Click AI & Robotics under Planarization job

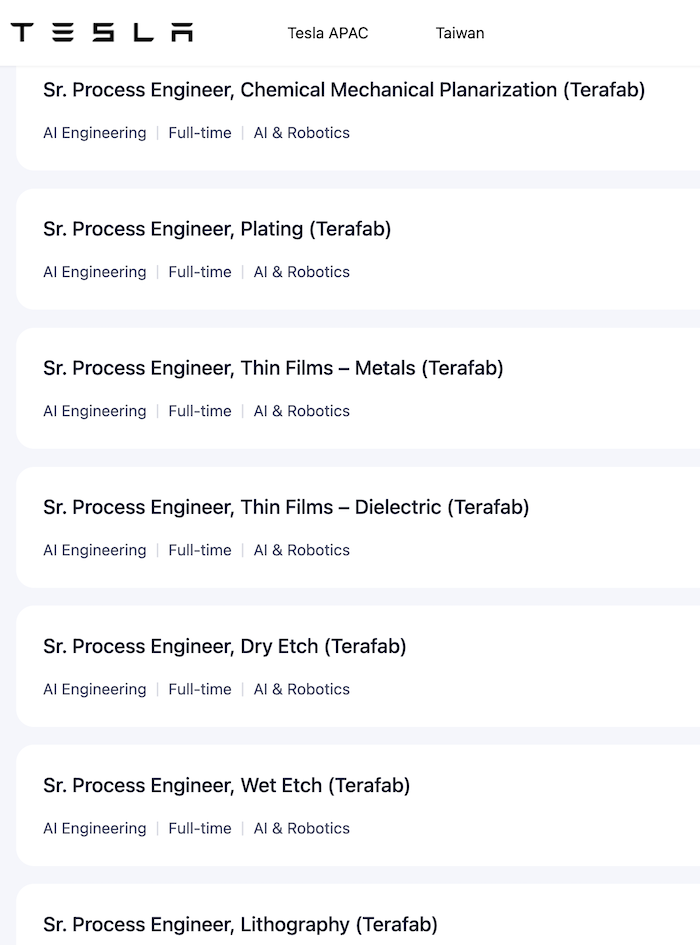302,133
